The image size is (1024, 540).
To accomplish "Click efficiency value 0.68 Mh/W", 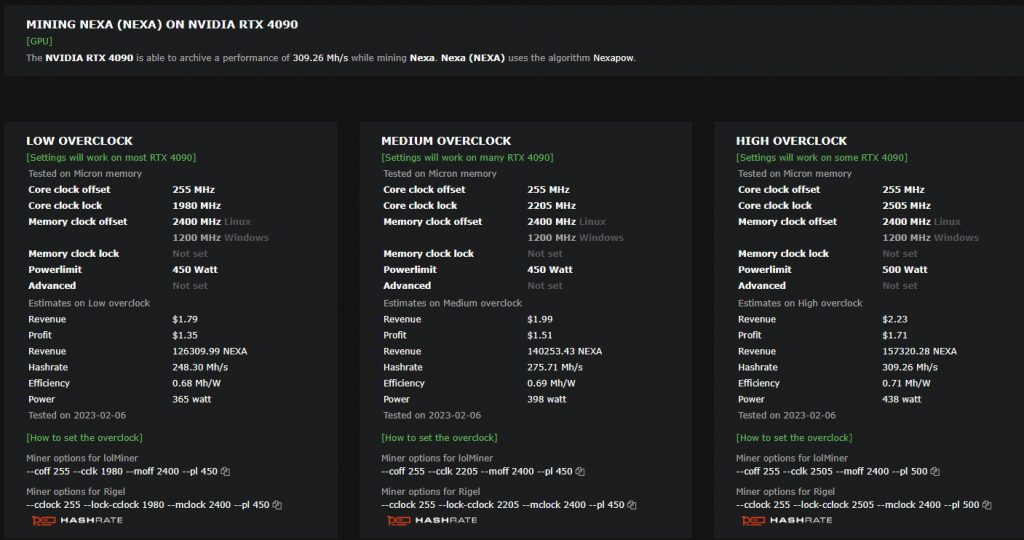I will pyautogui.click(x=197, y=383).
